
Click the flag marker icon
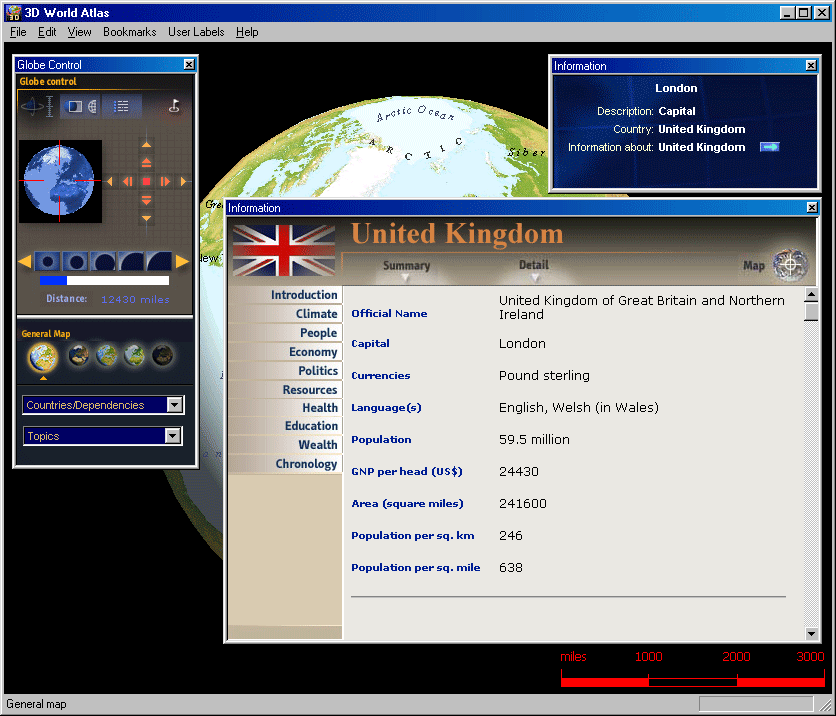[x=174, y=106]
